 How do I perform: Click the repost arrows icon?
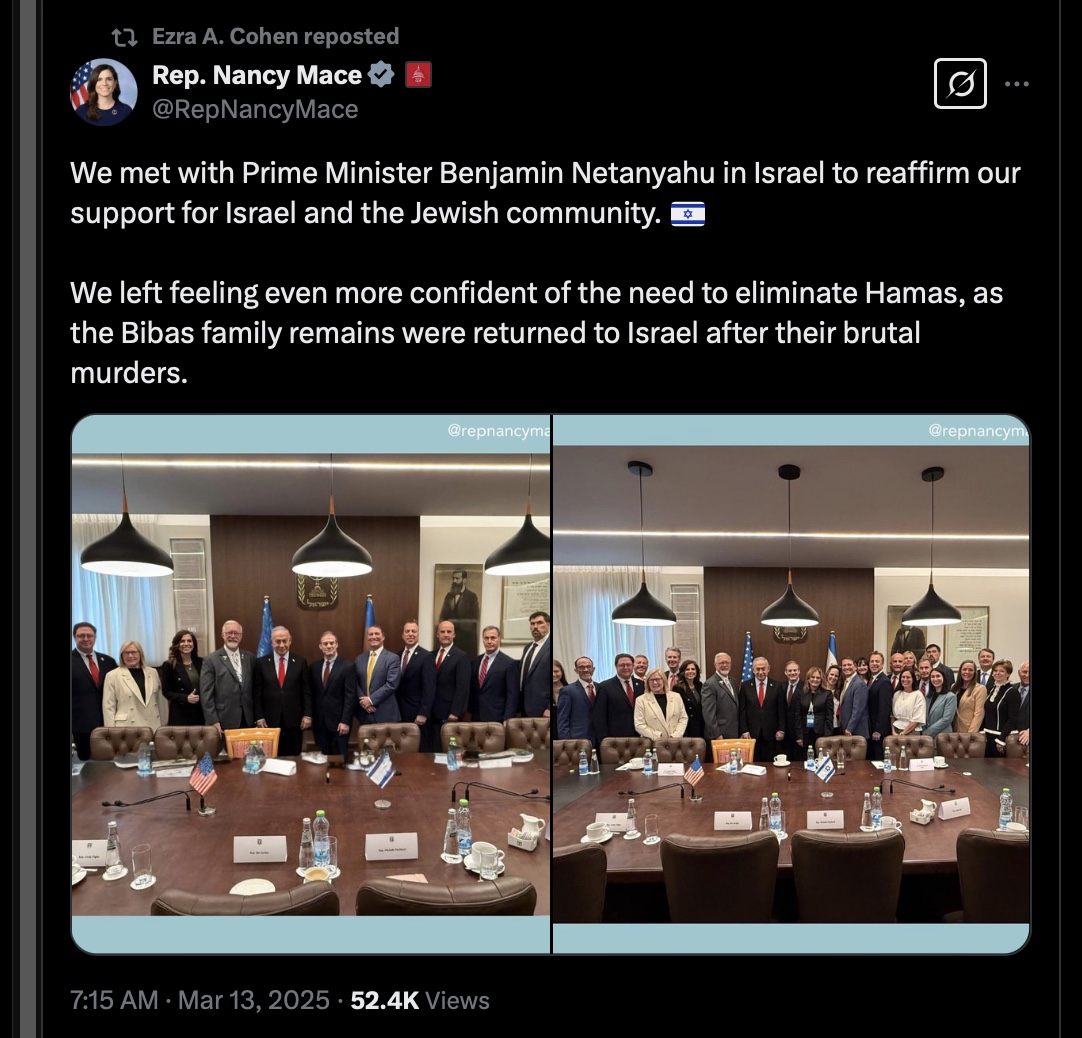point(125,37)
